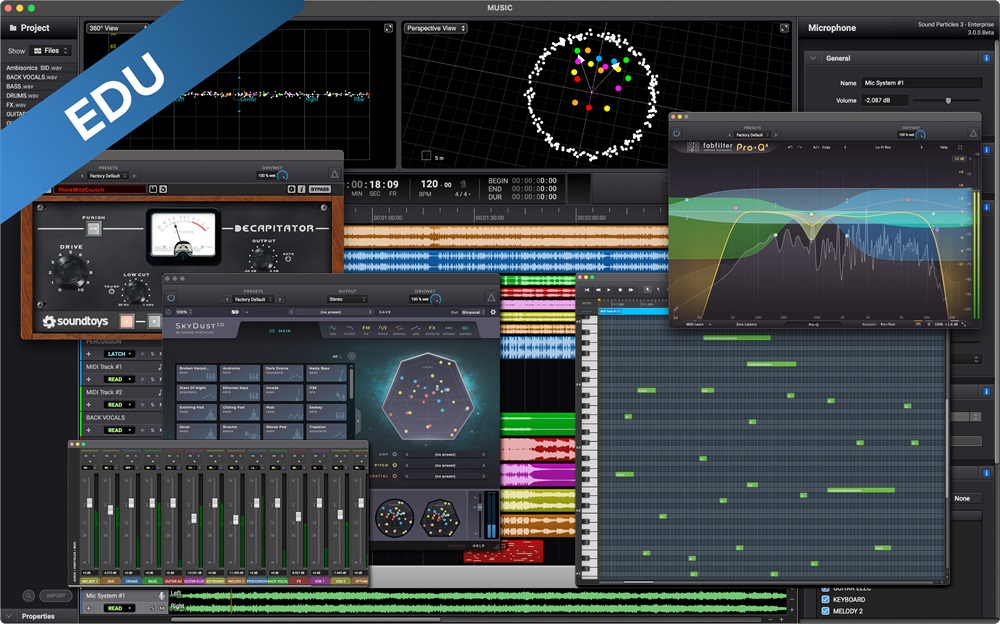
Task: Click the PUNISH ON switch in Decapitator
Action: click(x=94, y=228)
